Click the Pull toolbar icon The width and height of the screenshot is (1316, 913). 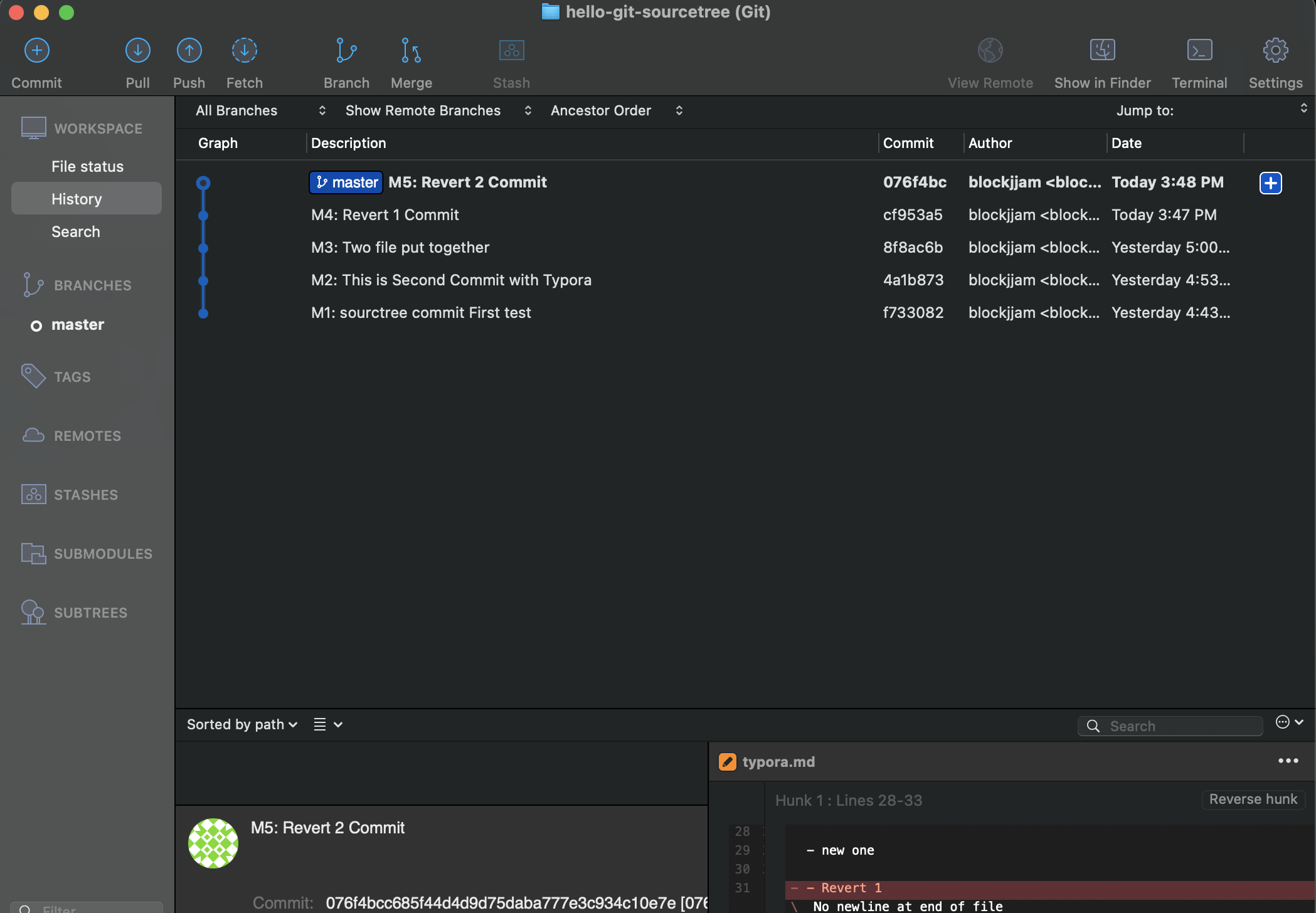(x=137, y=51)
